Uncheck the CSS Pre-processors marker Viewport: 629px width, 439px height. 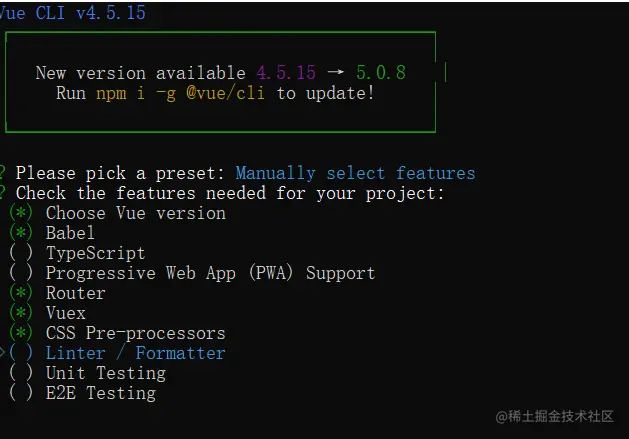[20, 333]
